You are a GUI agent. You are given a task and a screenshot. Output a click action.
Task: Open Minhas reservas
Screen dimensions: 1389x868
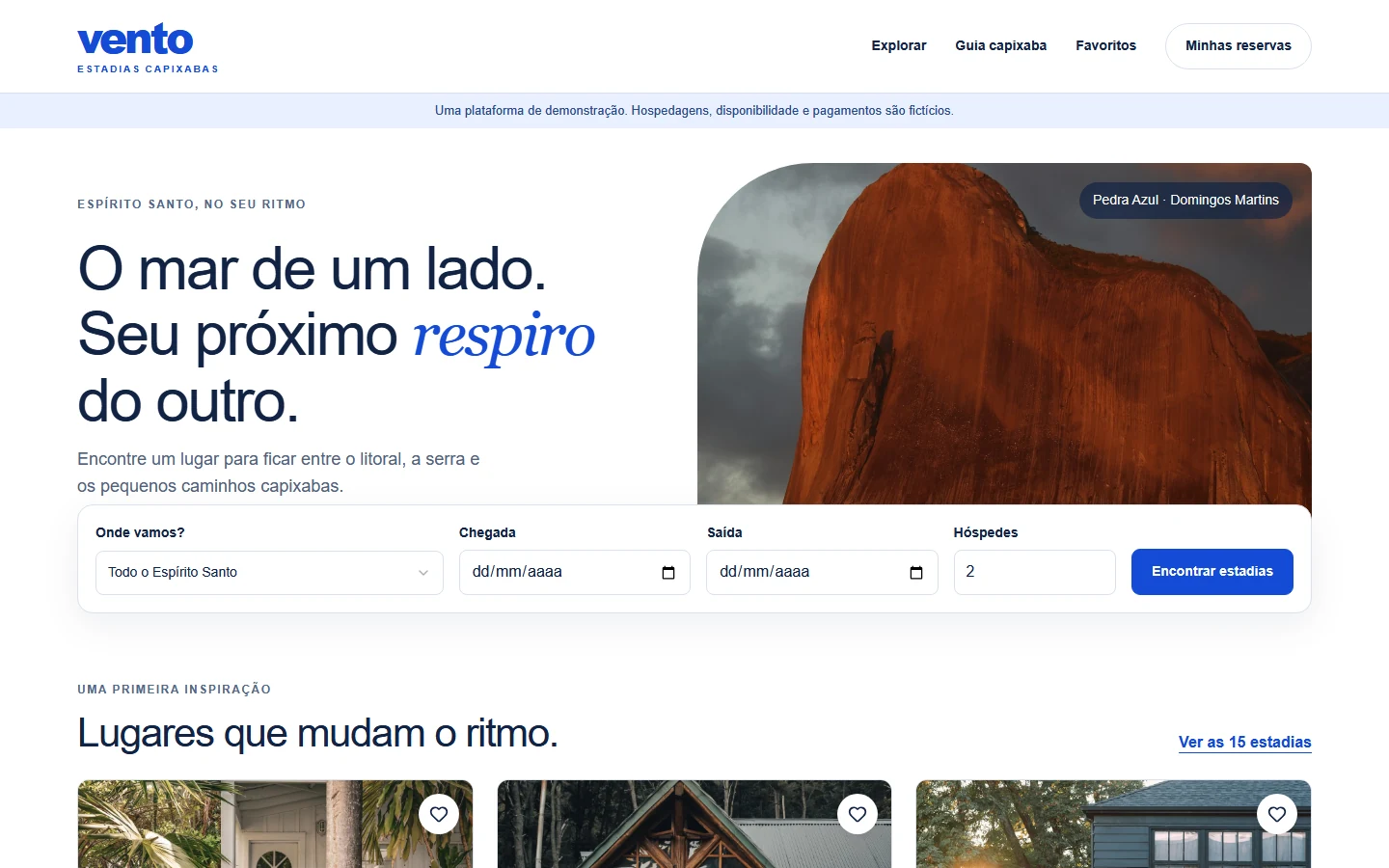click(x=1239, y=46)
